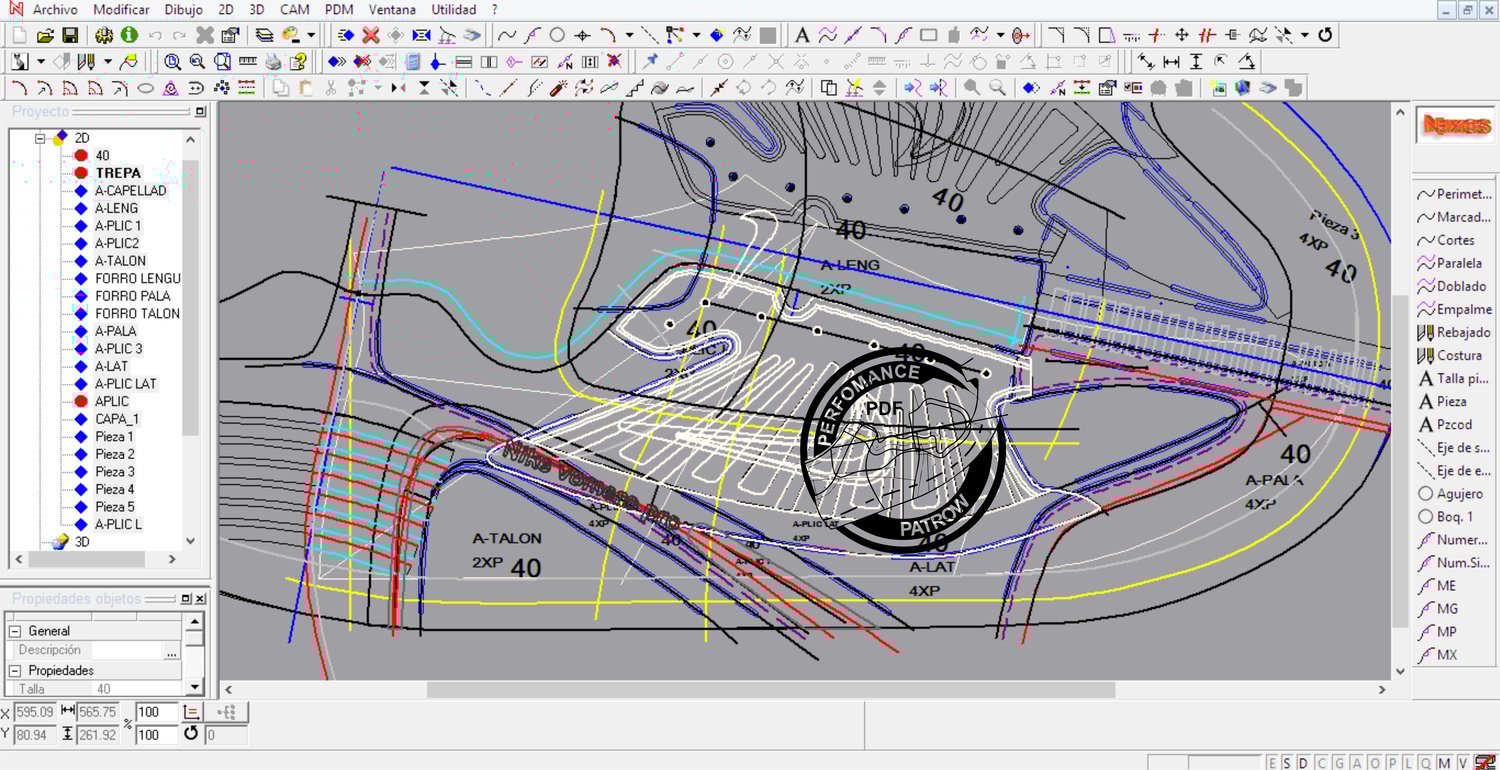Click the Open folder icon
Image resolution: width=1500 pixels, height=770 pixels.
(45, 35)
